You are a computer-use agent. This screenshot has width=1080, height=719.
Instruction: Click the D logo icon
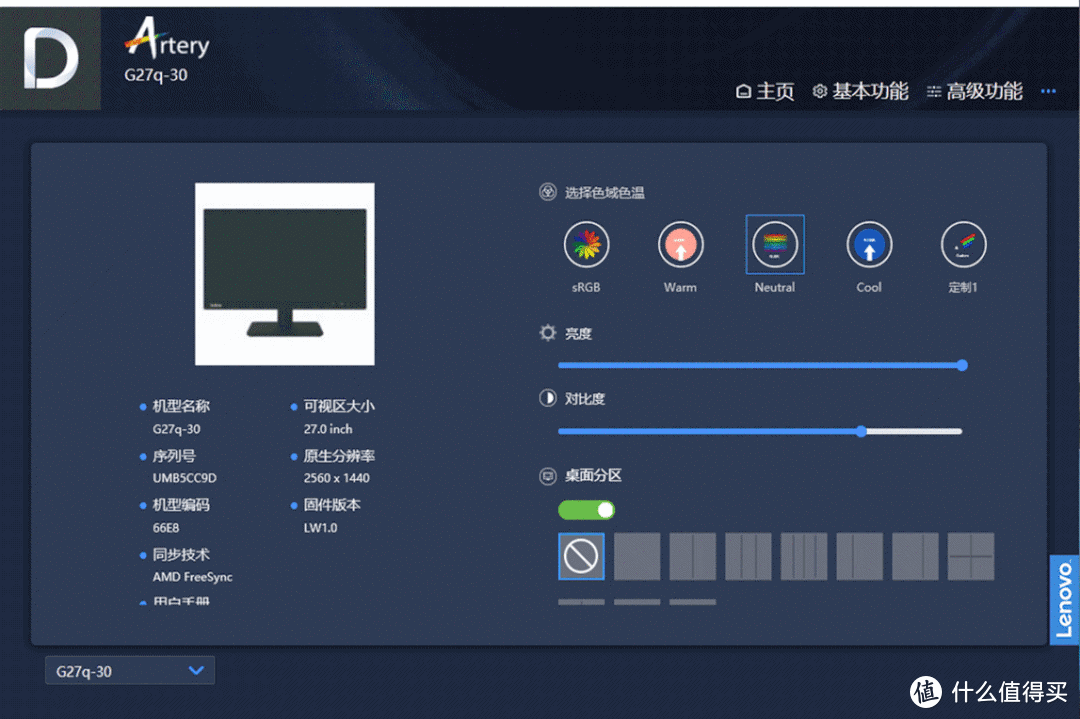(x=50, y=59)
